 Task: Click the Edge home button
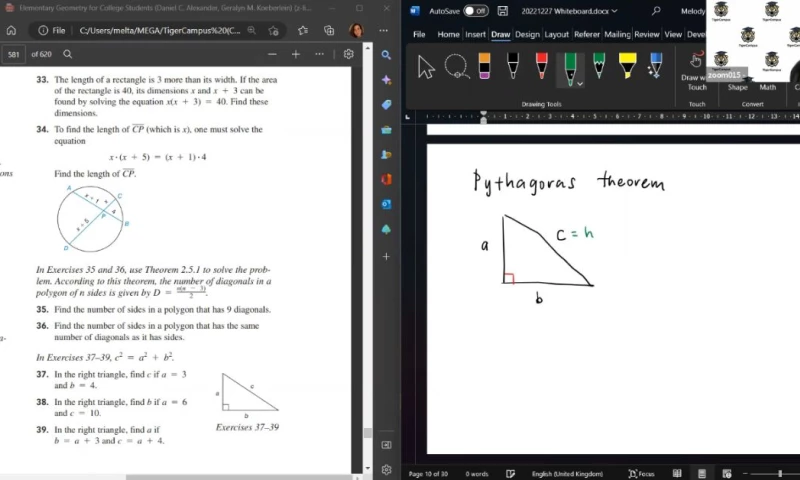11,31
